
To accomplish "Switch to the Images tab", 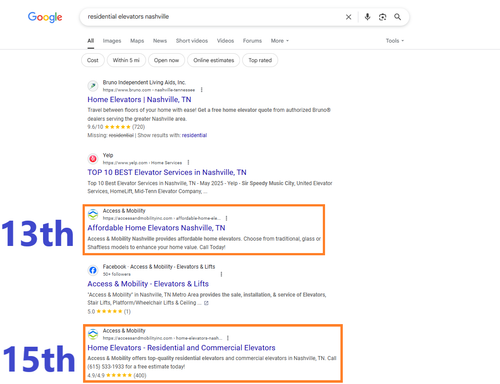I will click(112, 41).
